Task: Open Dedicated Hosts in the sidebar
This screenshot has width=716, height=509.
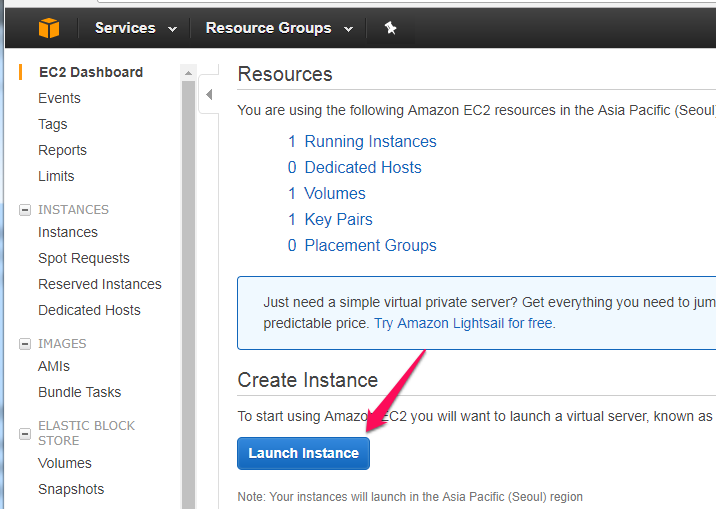Action: point(90,310)
